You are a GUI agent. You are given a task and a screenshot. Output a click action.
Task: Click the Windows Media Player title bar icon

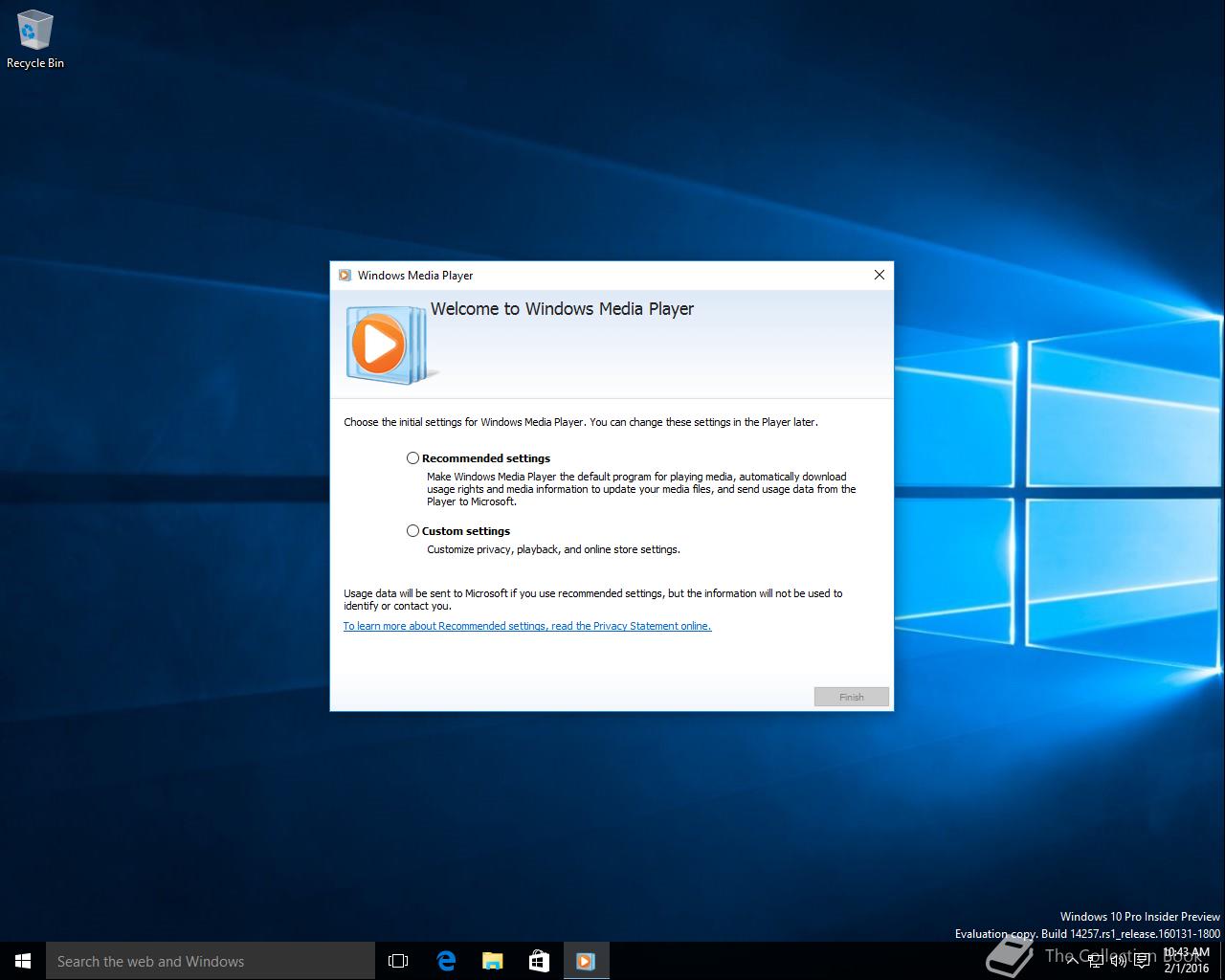(345, 276)
